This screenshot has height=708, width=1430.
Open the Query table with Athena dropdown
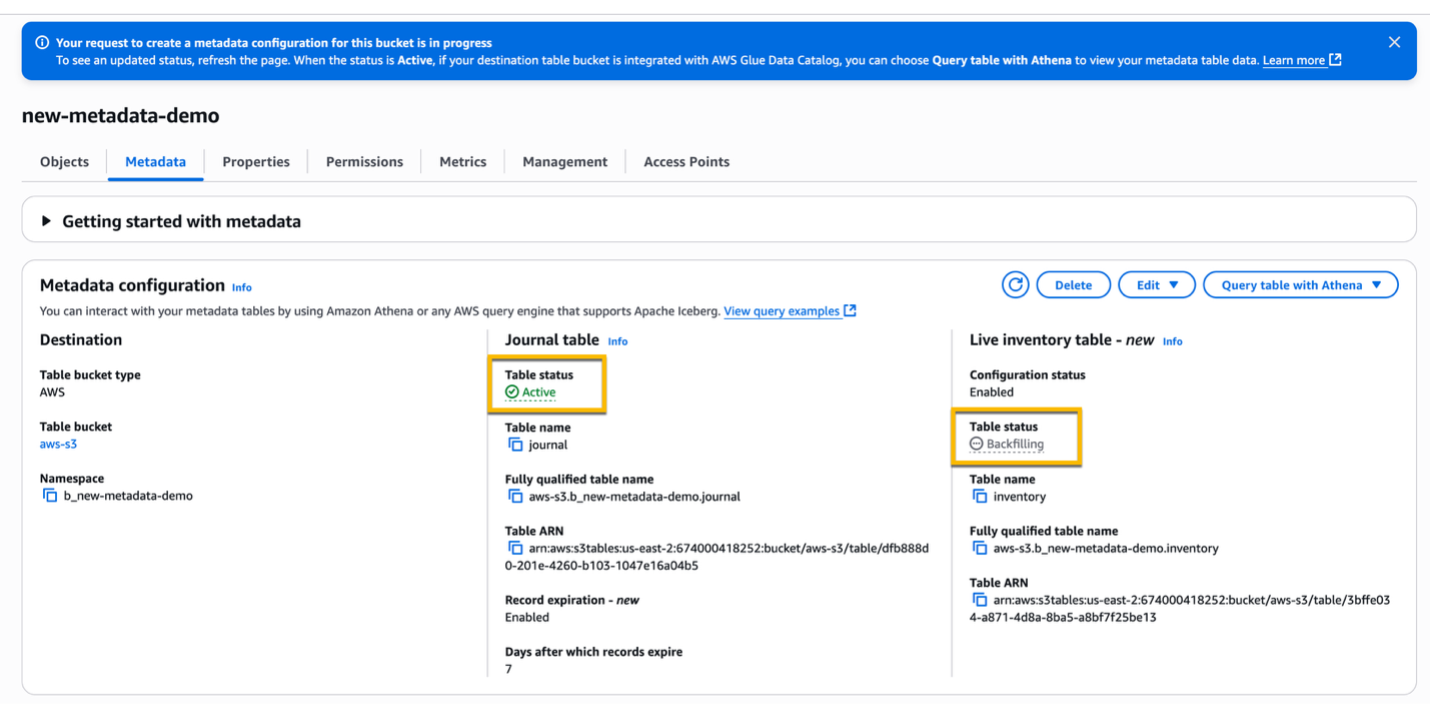coord(1300,284)
